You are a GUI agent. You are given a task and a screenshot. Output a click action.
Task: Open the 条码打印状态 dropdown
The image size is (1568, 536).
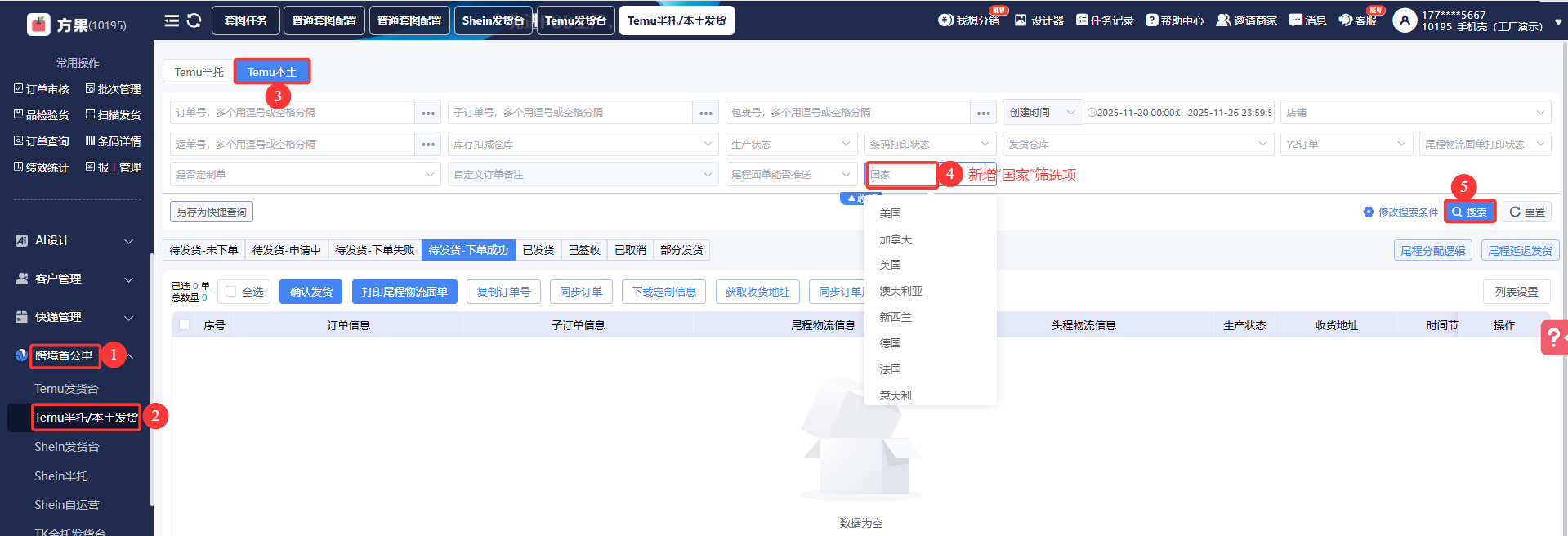[x=930, y=145]
